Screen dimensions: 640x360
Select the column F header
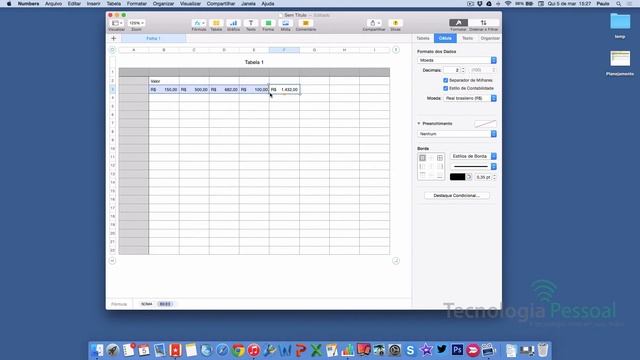pos(284,50)
